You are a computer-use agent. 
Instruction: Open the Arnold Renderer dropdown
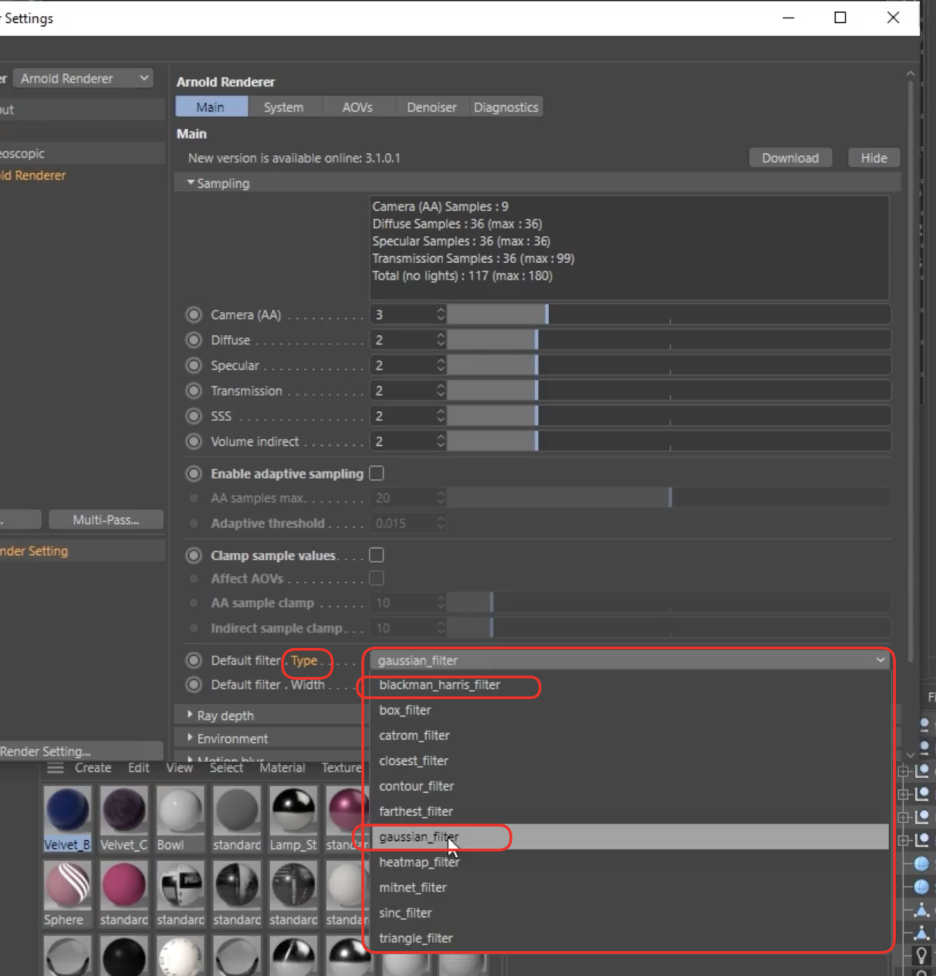[83, 78]
